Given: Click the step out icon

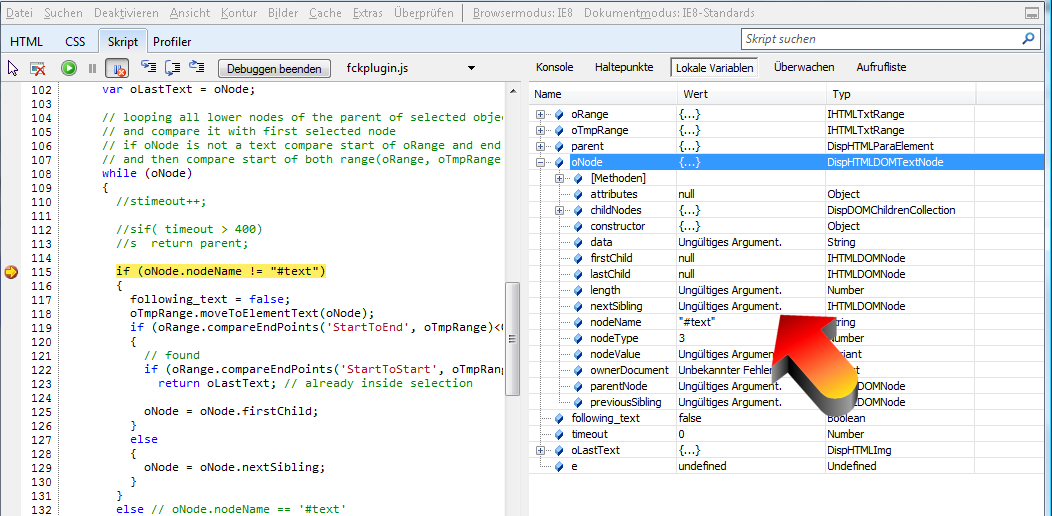Looking at the screenshot, I should click(x=196, y=68).
